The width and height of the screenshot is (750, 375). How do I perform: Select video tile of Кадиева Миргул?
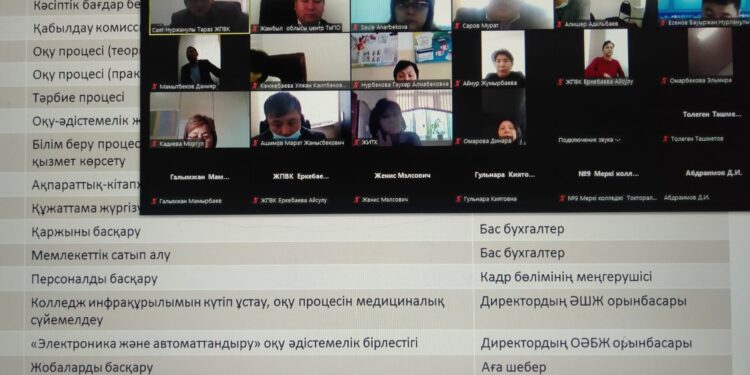pos(199,120)
